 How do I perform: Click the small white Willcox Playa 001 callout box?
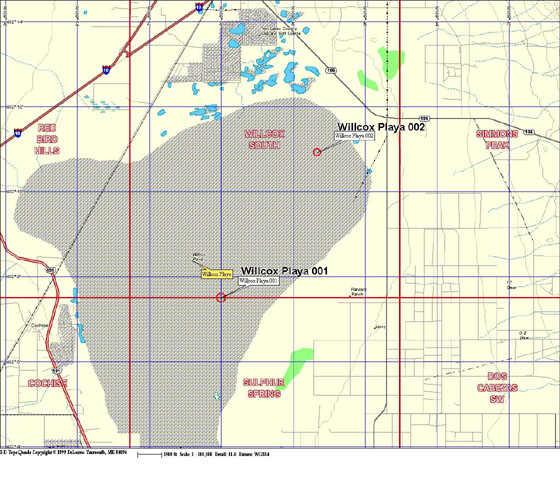259,281
